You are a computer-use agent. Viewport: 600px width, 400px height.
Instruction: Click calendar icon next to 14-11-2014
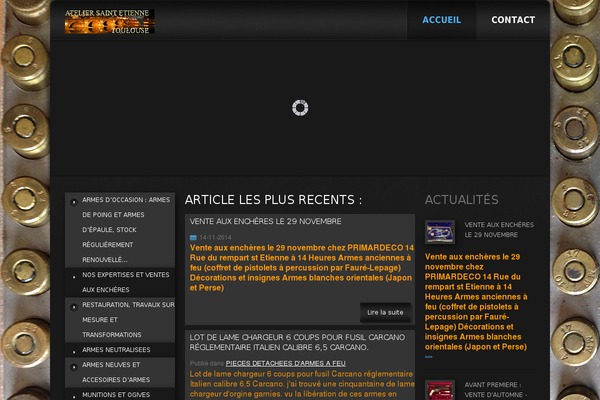(193, 238)
